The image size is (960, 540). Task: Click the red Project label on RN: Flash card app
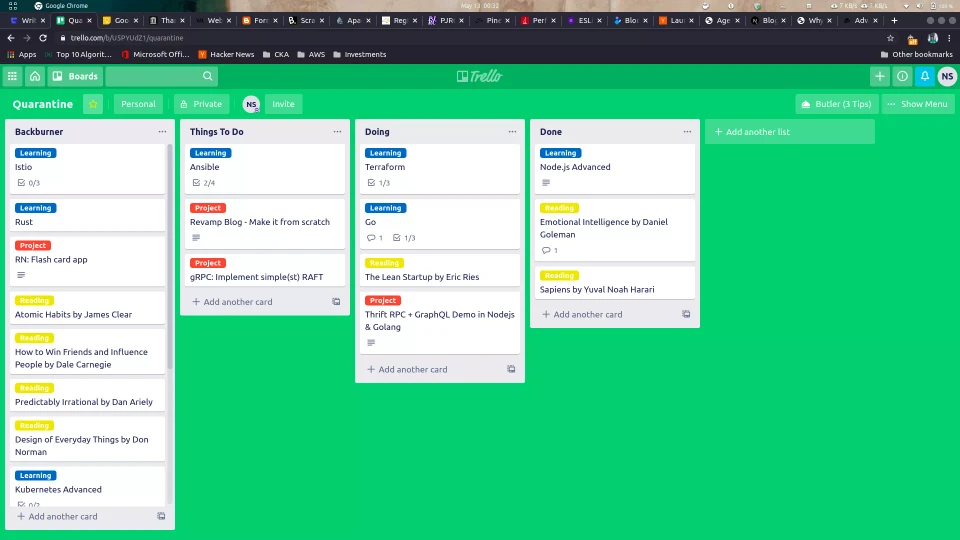point(33,246)
